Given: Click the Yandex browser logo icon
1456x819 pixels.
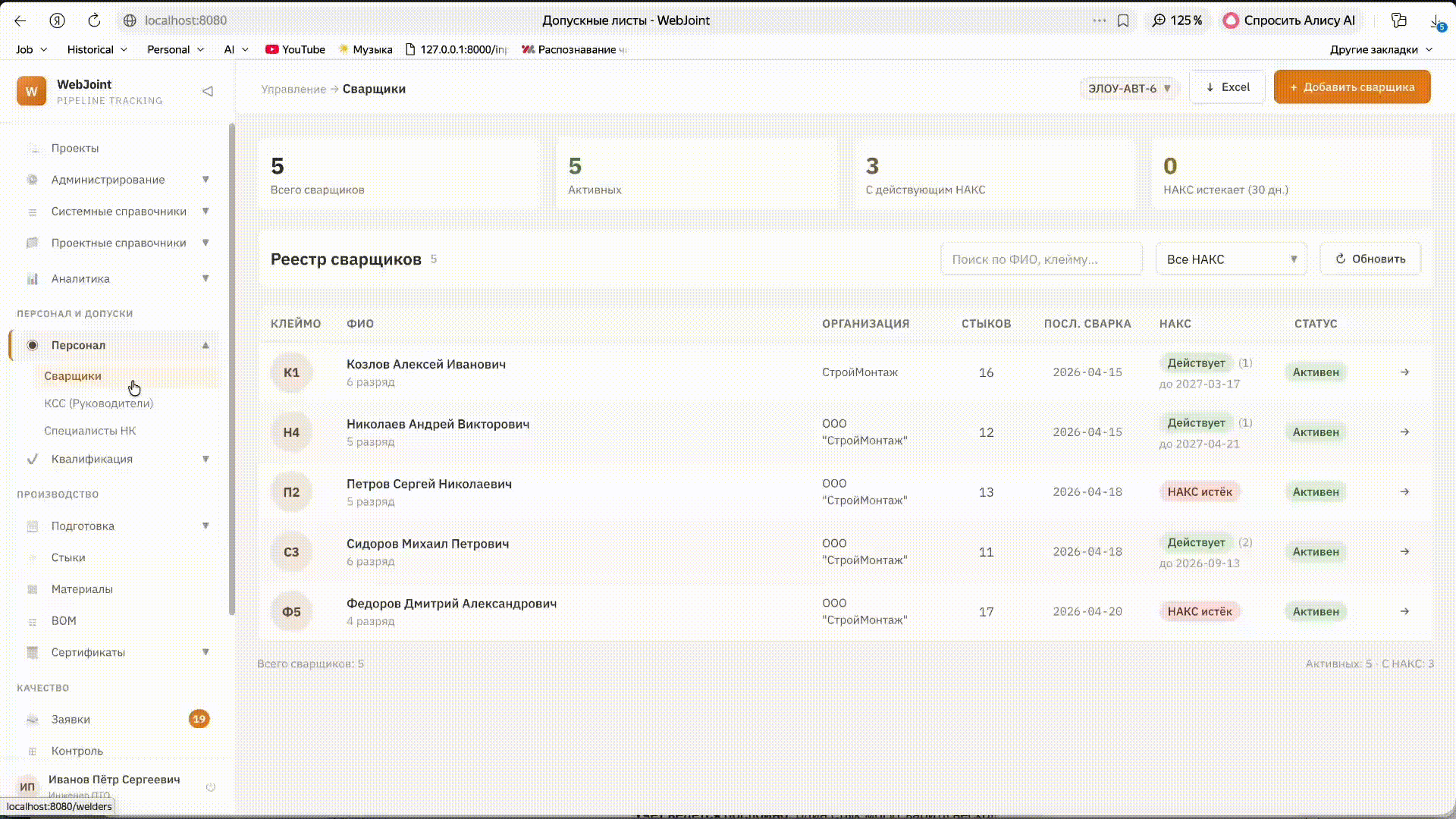Looking at the screenshot, I should 57,20.
